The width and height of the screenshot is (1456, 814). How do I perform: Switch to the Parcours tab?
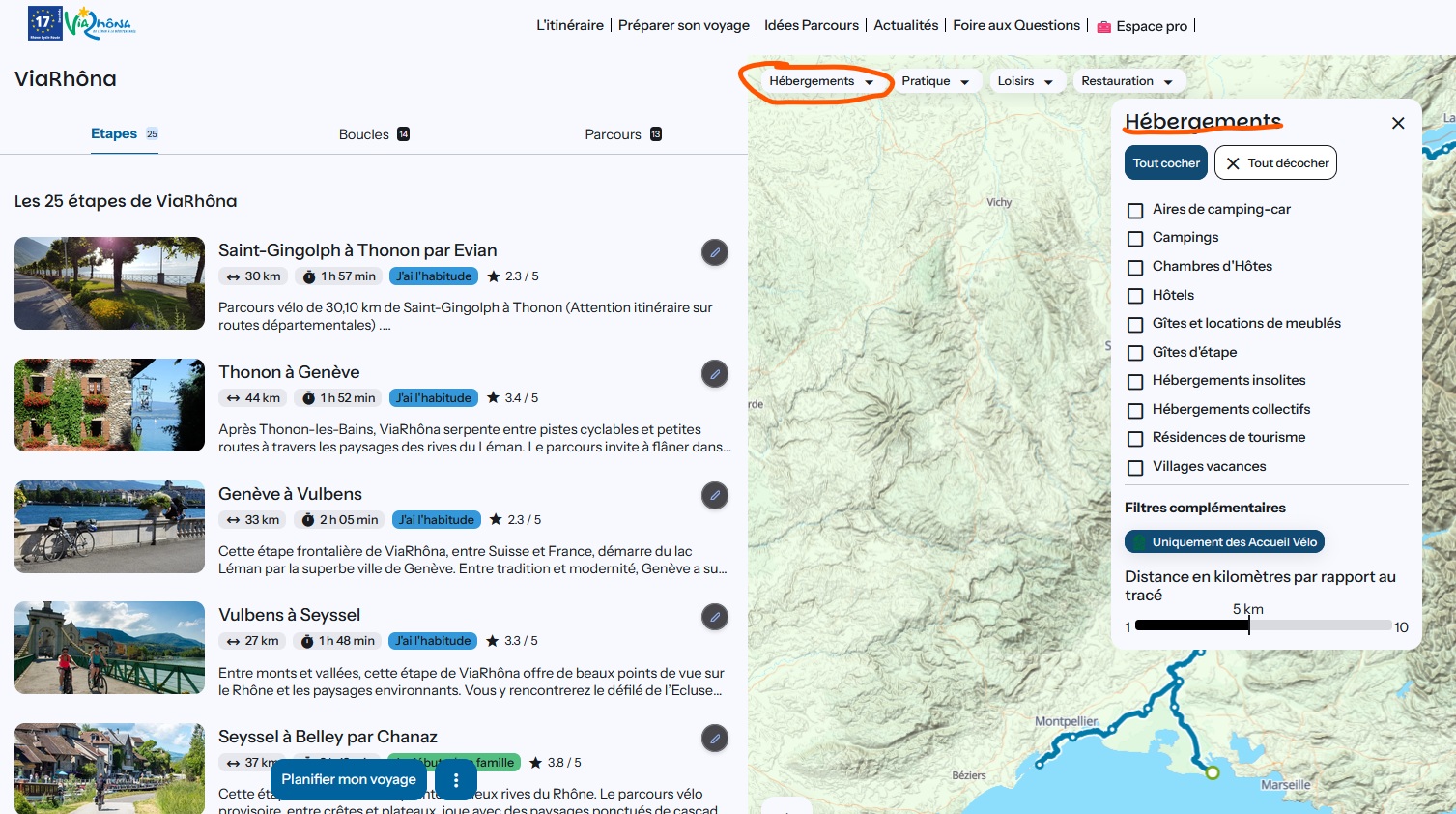pyautogui.click(x=623, y=134)
